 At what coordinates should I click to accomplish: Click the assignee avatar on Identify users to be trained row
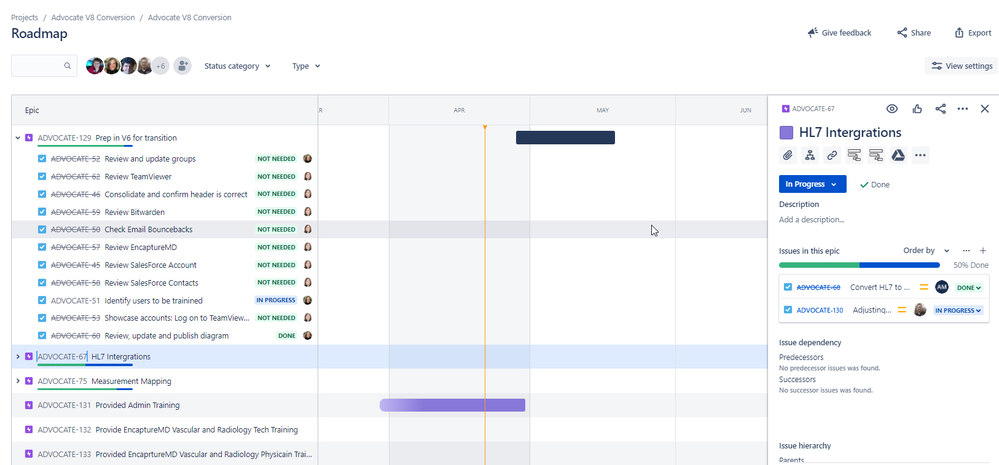tap(307, 300)
